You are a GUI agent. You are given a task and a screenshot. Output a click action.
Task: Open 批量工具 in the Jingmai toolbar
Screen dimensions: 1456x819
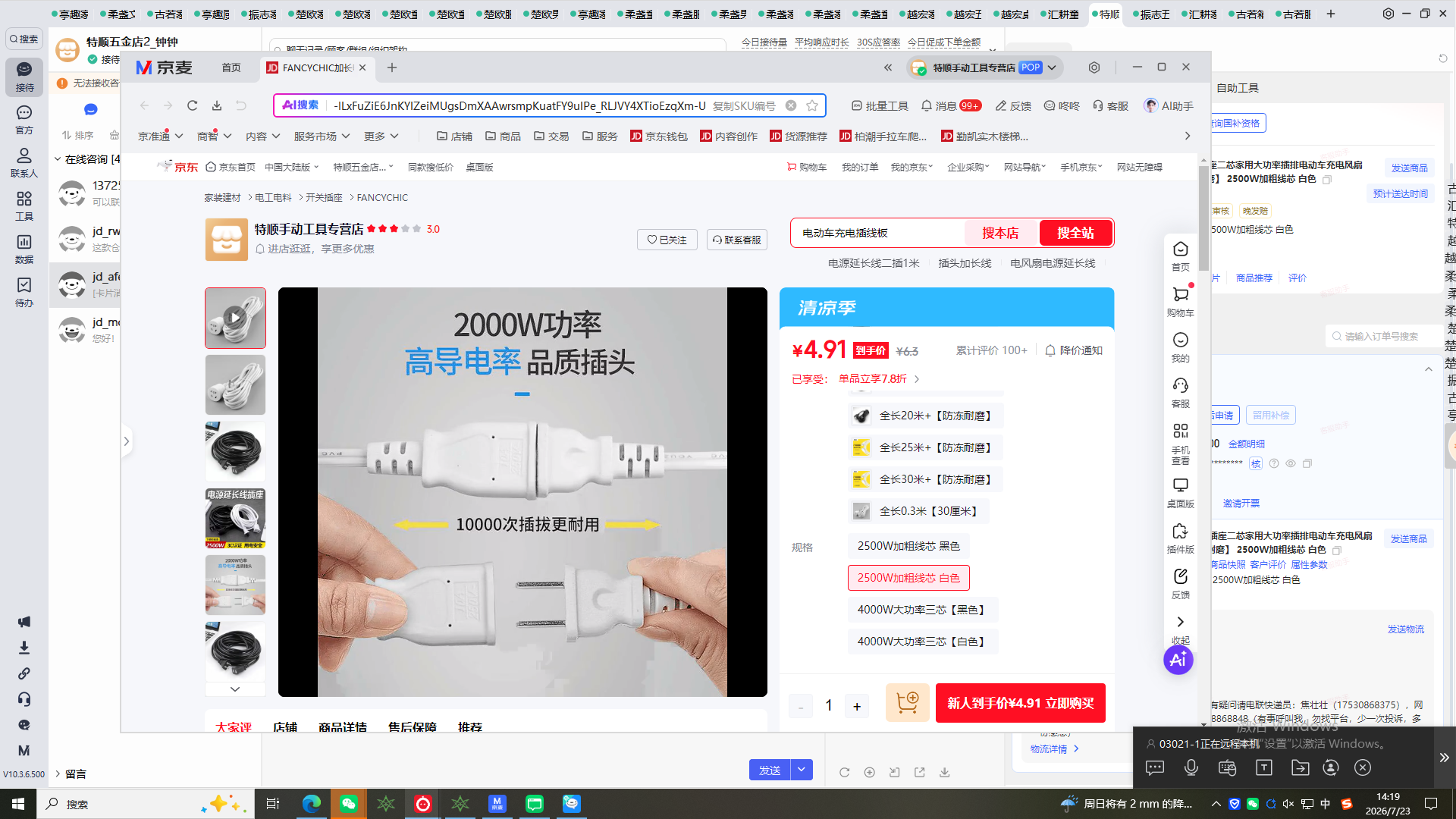click(880, 106)
